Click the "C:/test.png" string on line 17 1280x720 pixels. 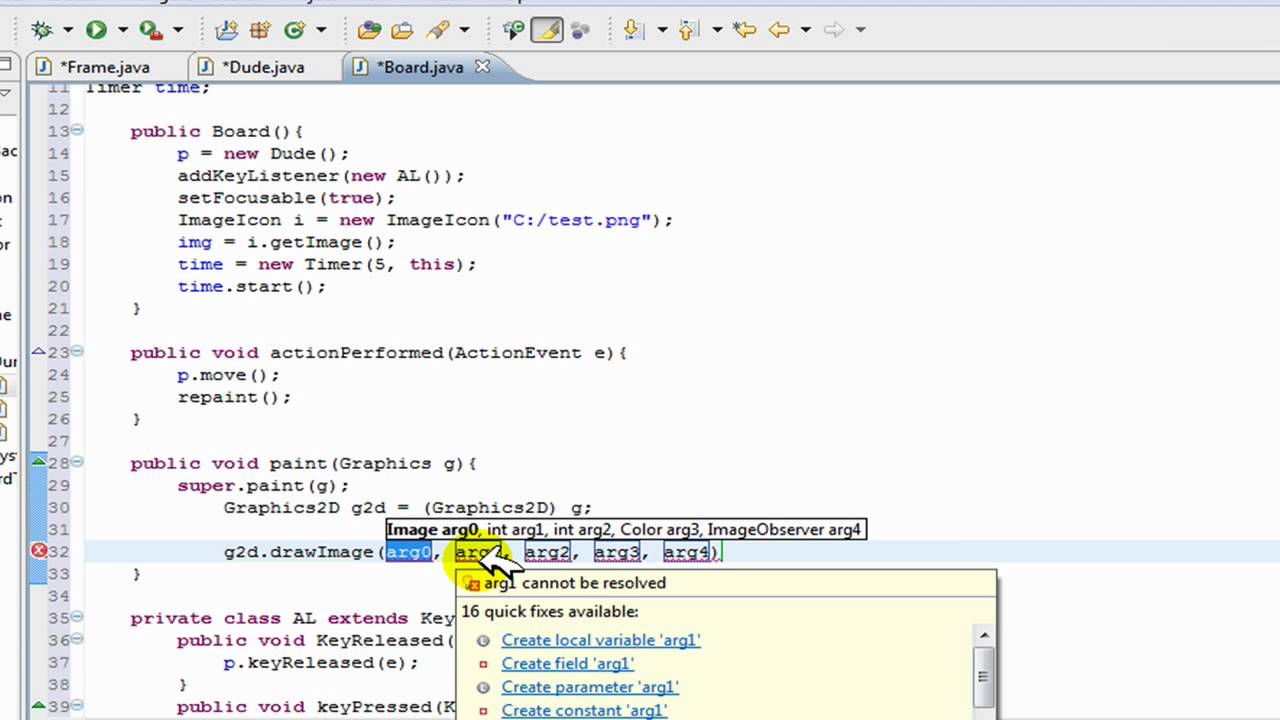[577, 220]
